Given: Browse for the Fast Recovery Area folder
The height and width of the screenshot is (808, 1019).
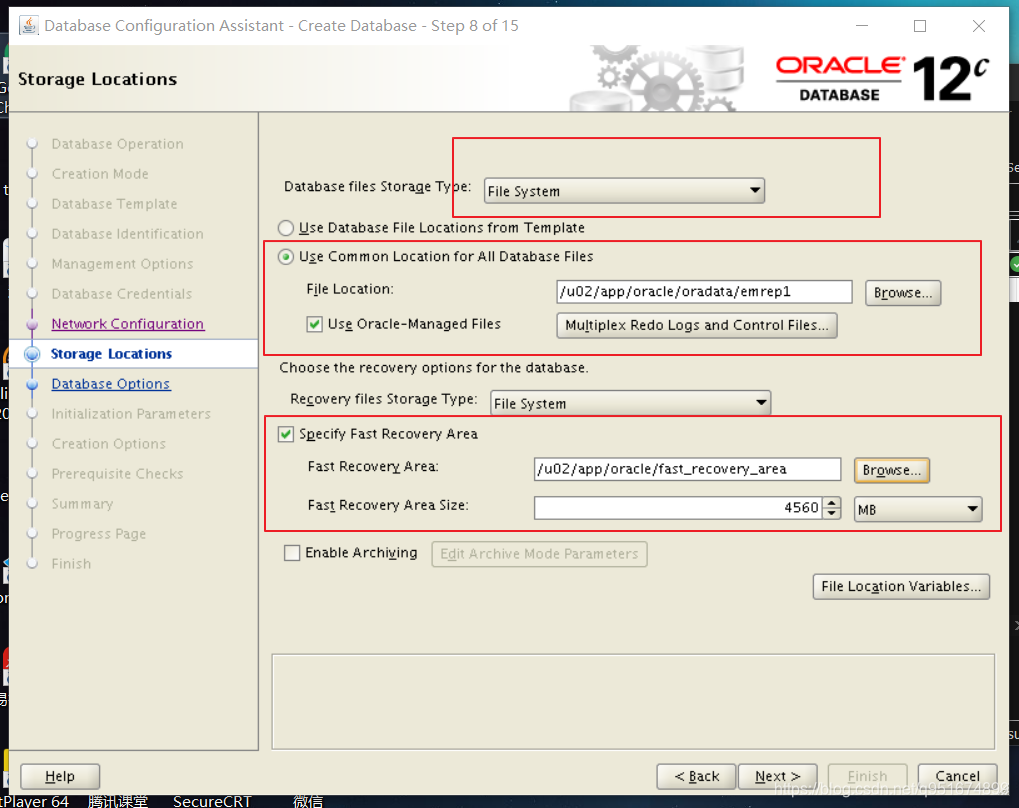Looking at the screenshot, I should click(890, 469).
